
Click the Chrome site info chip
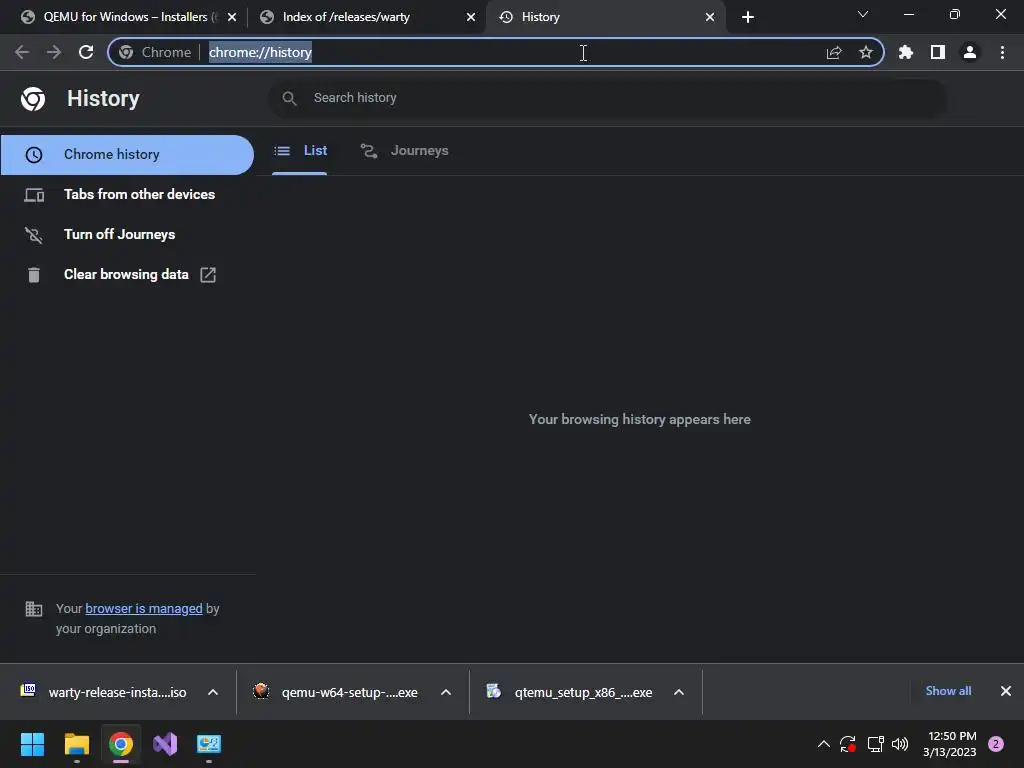156,52
